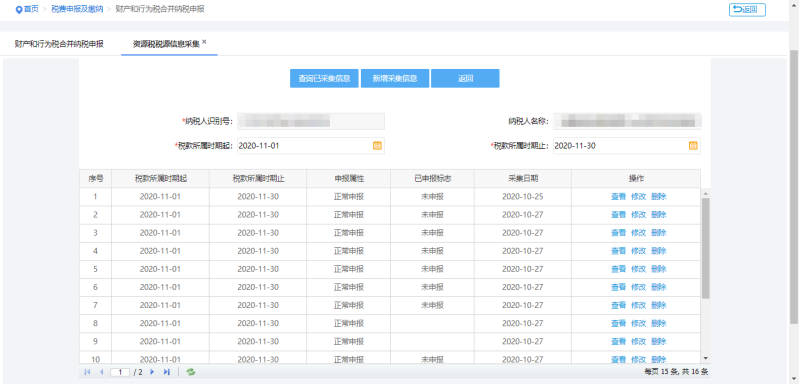Open 税费申报及缴纳 breadcrumb link

pyautogui.click(x=76, y=9)
